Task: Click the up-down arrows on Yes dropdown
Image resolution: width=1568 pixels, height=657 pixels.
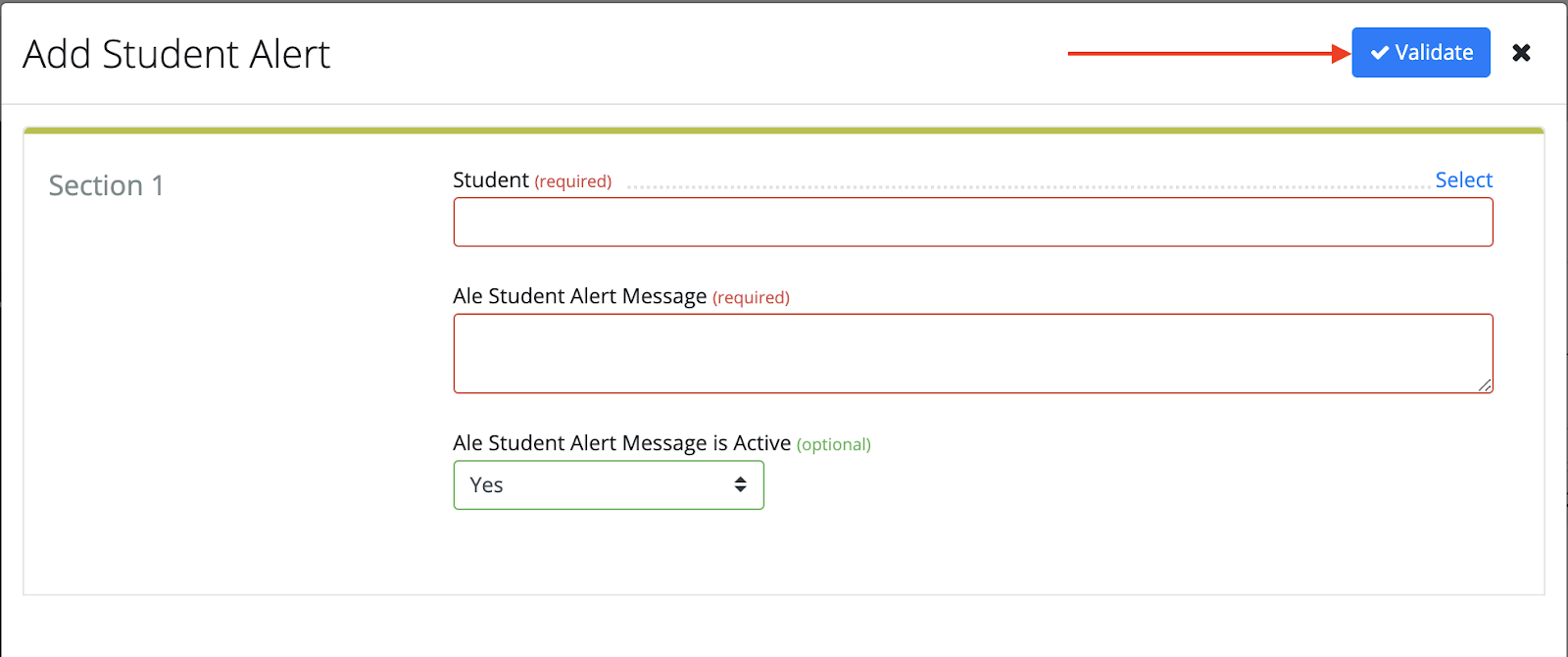Action: tap(741, 485)
